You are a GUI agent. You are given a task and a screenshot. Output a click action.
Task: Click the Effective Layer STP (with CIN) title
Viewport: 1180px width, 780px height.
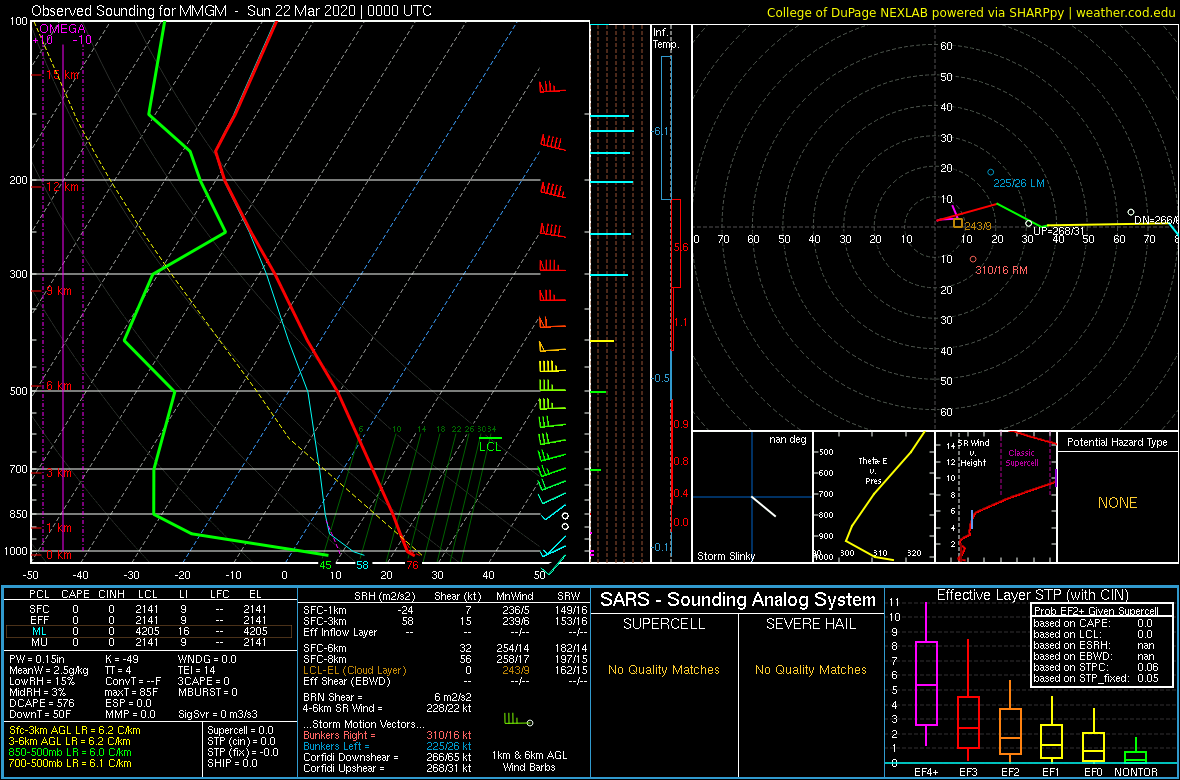click(1032, 596)
